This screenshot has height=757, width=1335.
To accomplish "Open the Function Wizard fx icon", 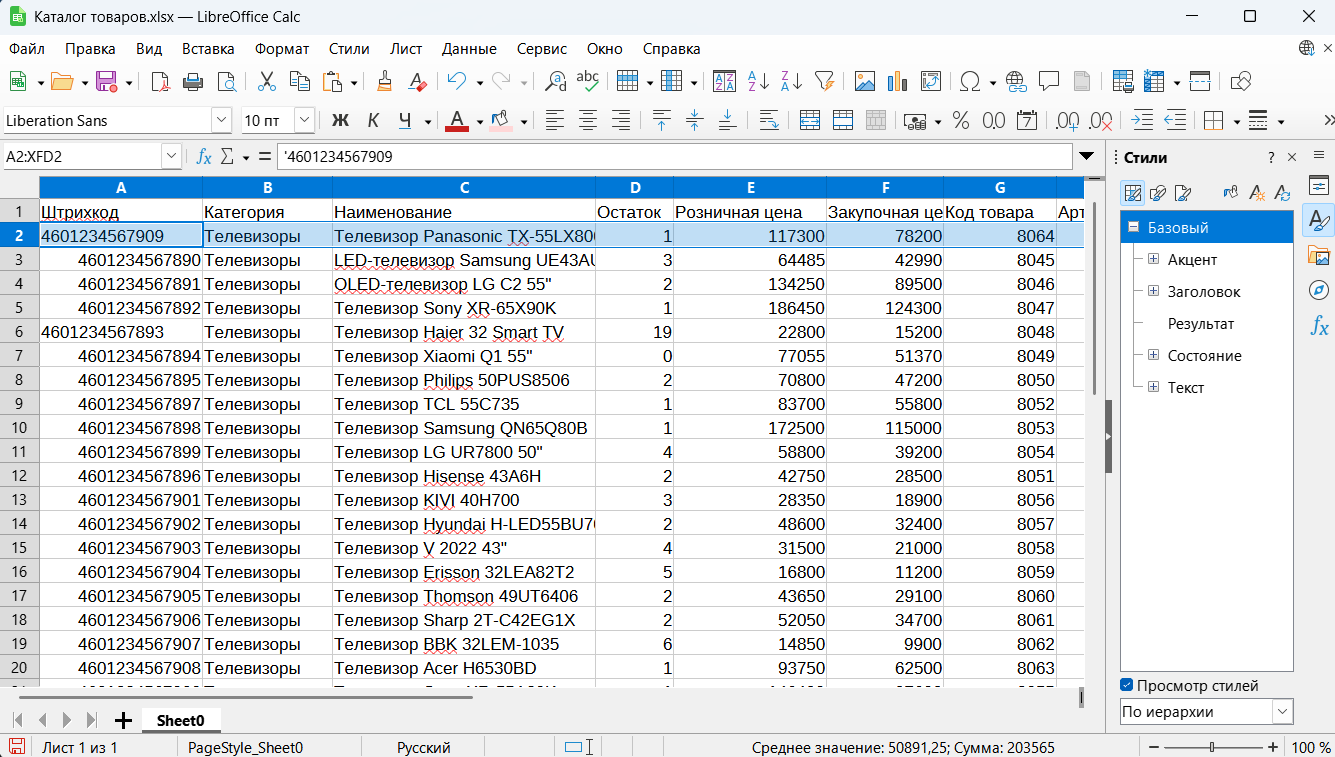I will coord(204,156).
